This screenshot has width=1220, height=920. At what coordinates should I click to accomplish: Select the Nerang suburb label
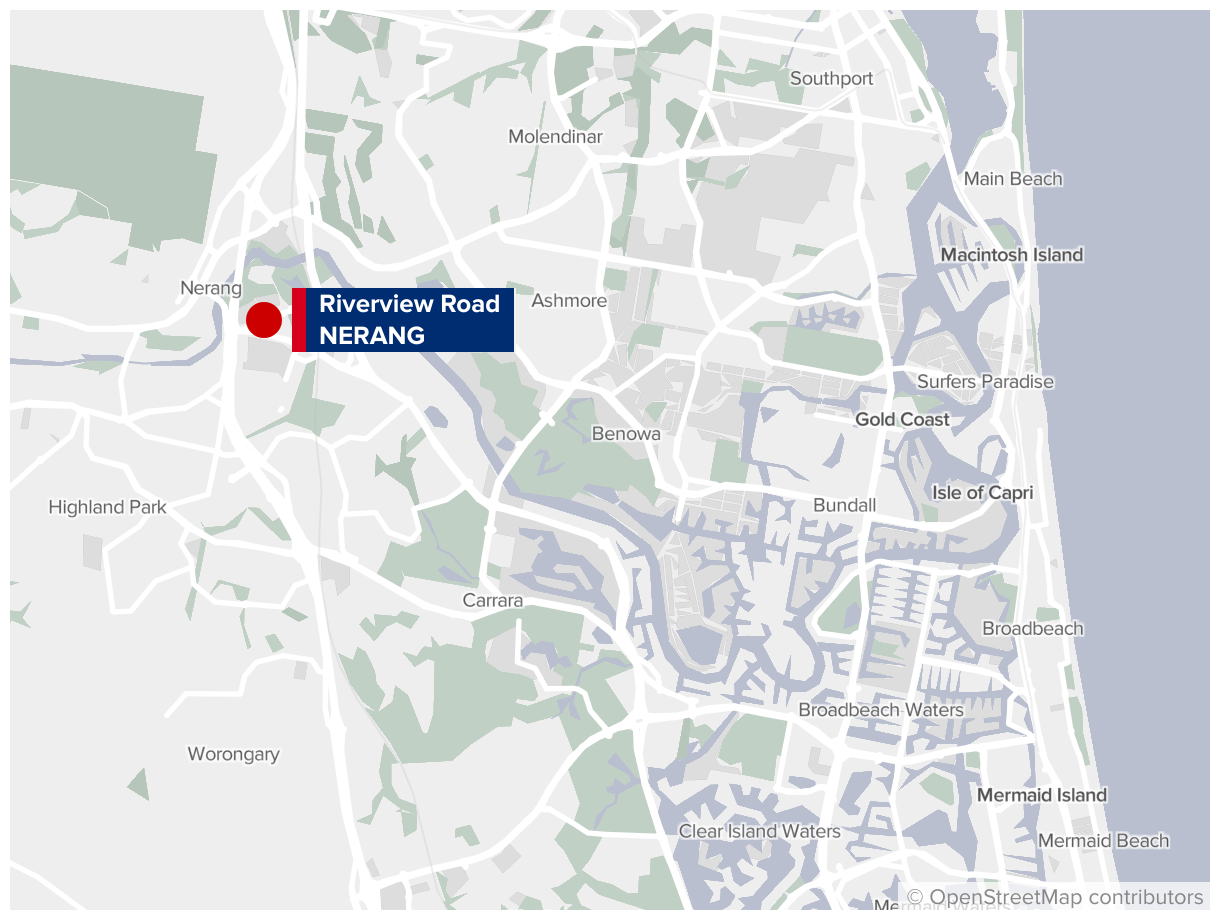click(211, 289)
